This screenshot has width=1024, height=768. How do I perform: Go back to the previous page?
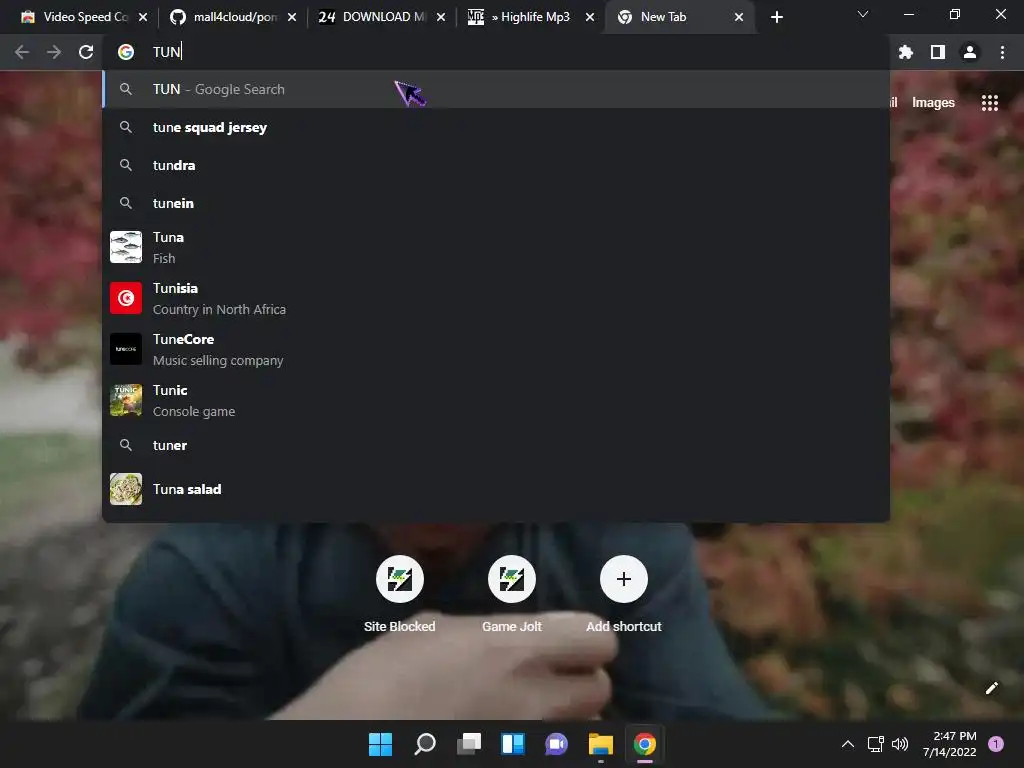(x=22, y=52)
